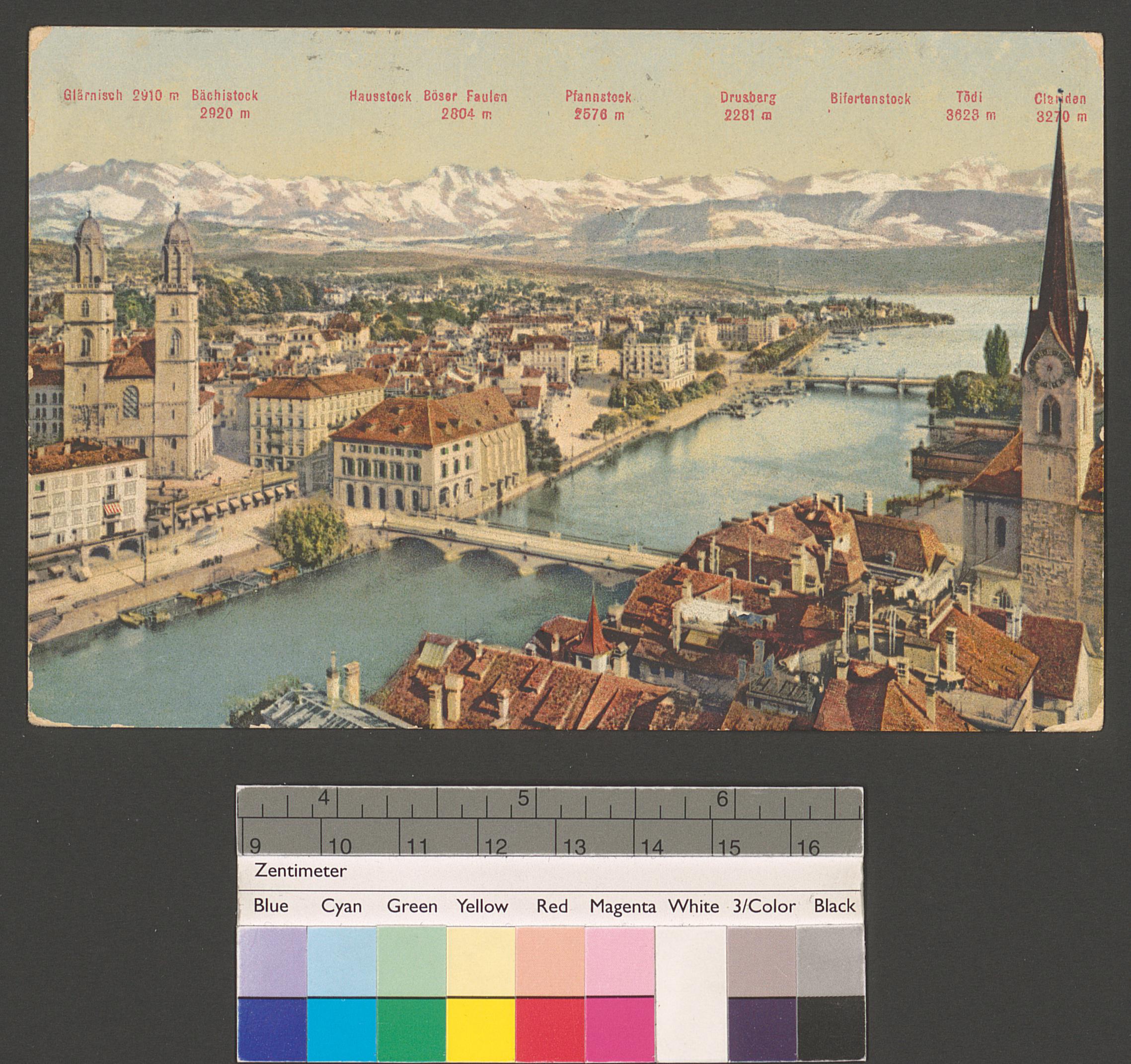Click the '2920 m' elevation text
This screenshot has height=1064, width=1131.
pyautogui.click(x=225, y=113)
